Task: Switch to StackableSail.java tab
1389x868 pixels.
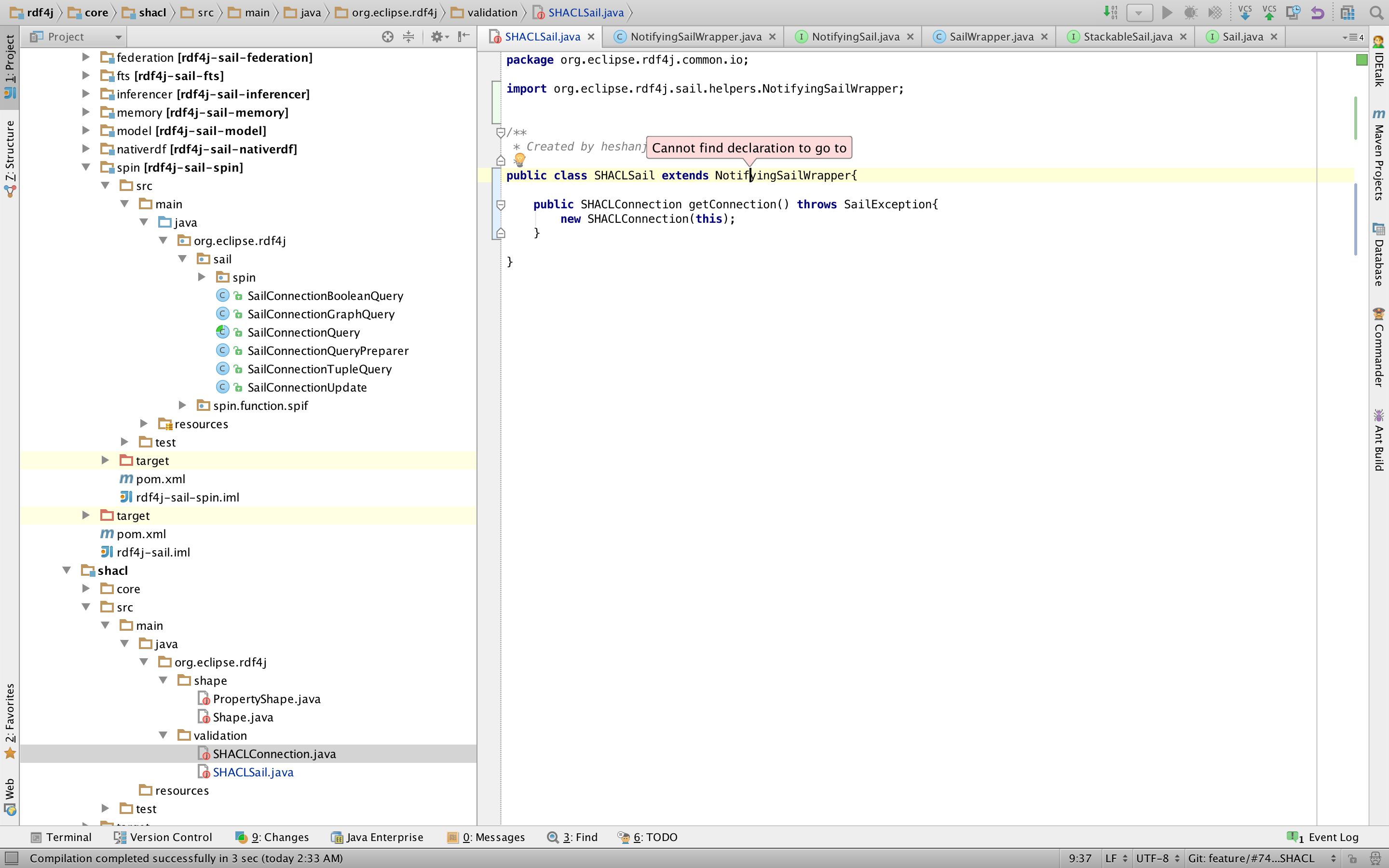Action: (x=1127, y=37)
